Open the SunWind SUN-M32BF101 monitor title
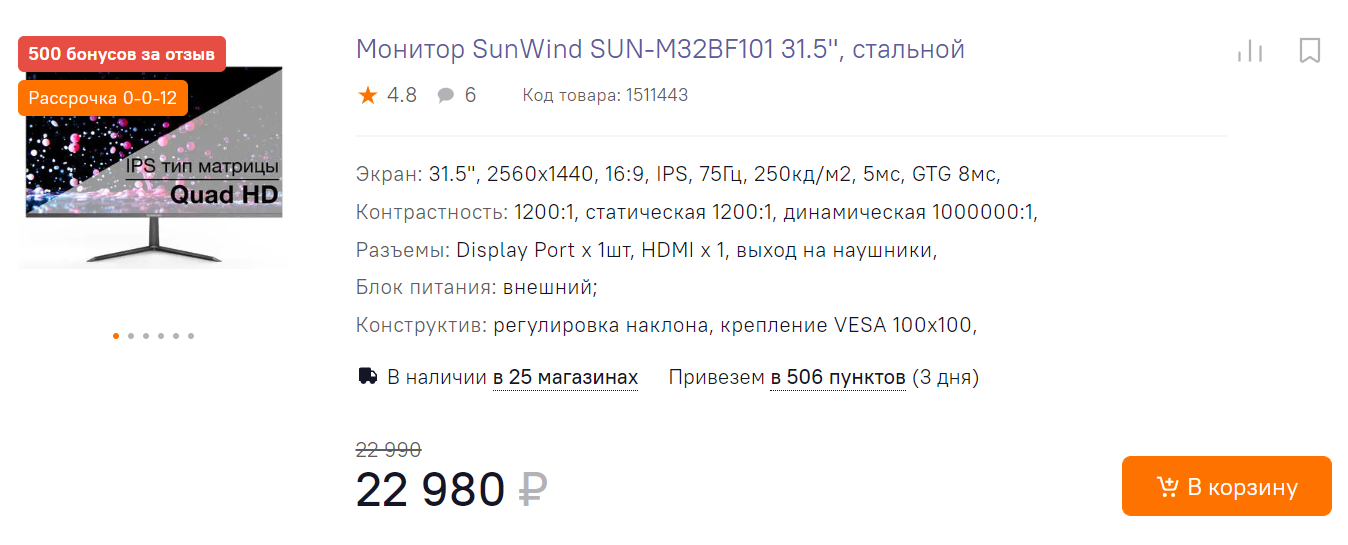The width and height of the screenshot is (1348, 545). coord(660,49)
